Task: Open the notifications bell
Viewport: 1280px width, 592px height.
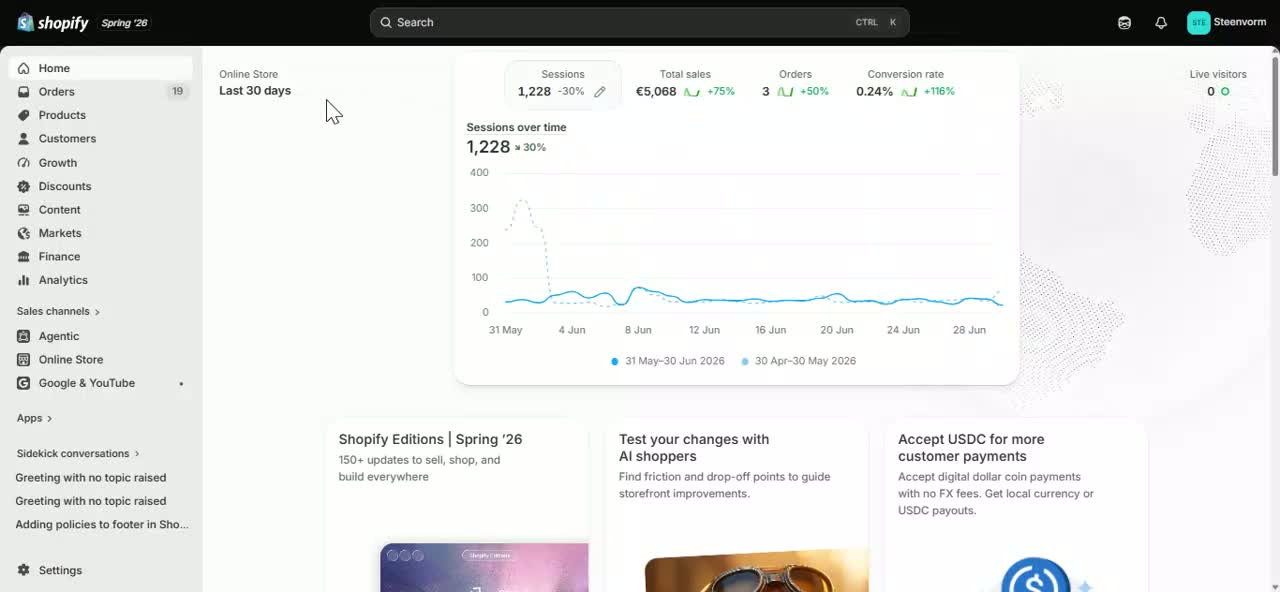Action: 1161,22
